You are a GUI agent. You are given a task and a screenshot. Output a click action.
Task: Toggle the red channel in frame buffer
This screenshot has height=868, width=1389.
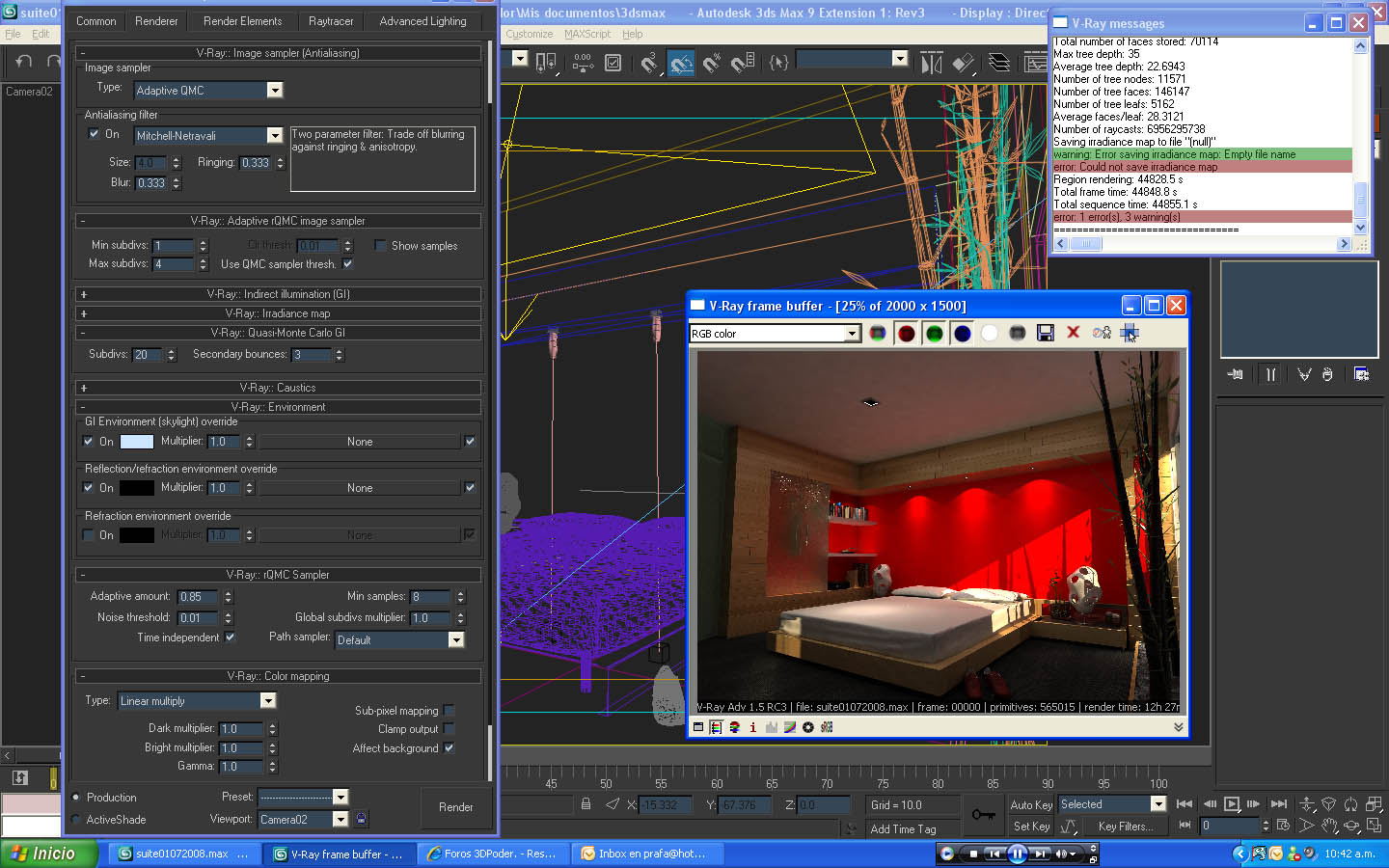click(906, 333)
